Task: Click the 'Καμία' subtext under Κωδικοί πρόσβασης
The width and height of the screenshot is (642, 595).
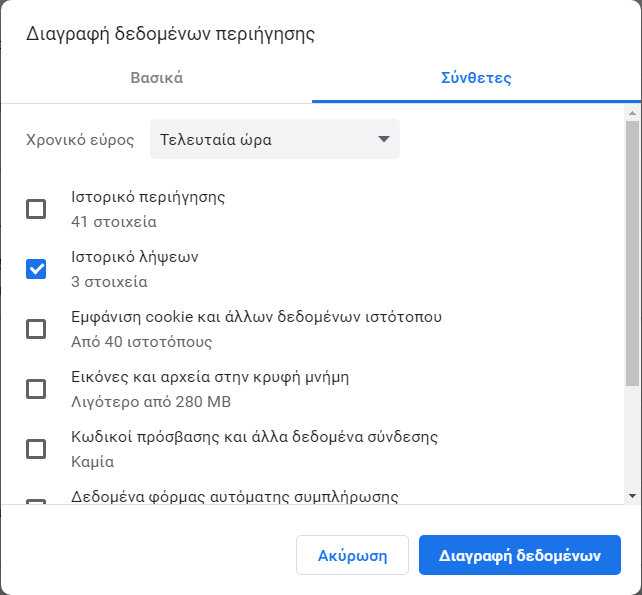Action: [93, 462]
